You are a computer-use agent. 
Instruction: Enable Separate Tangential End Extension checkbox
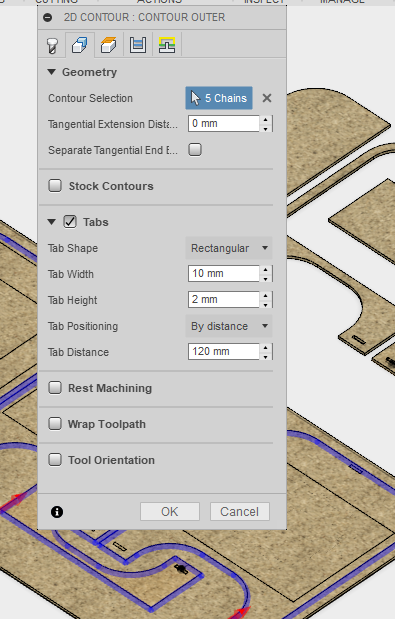point(195,150)
